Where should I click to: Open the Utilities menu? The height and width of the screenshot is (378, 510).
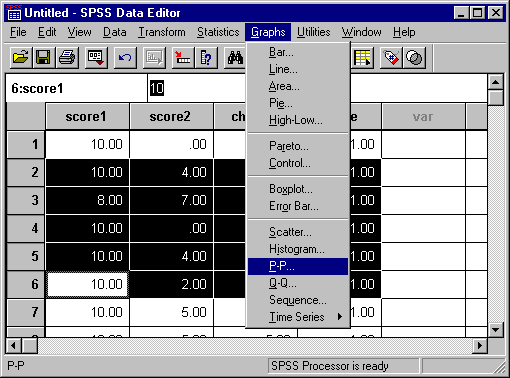[313, 32]
